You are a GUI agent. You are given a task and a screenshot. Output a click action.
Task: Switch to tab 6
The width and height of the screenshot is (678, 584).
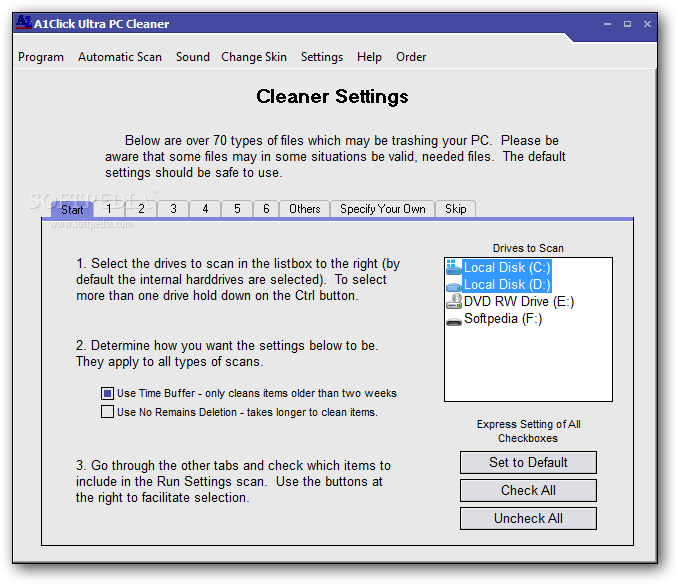[266, 209]
